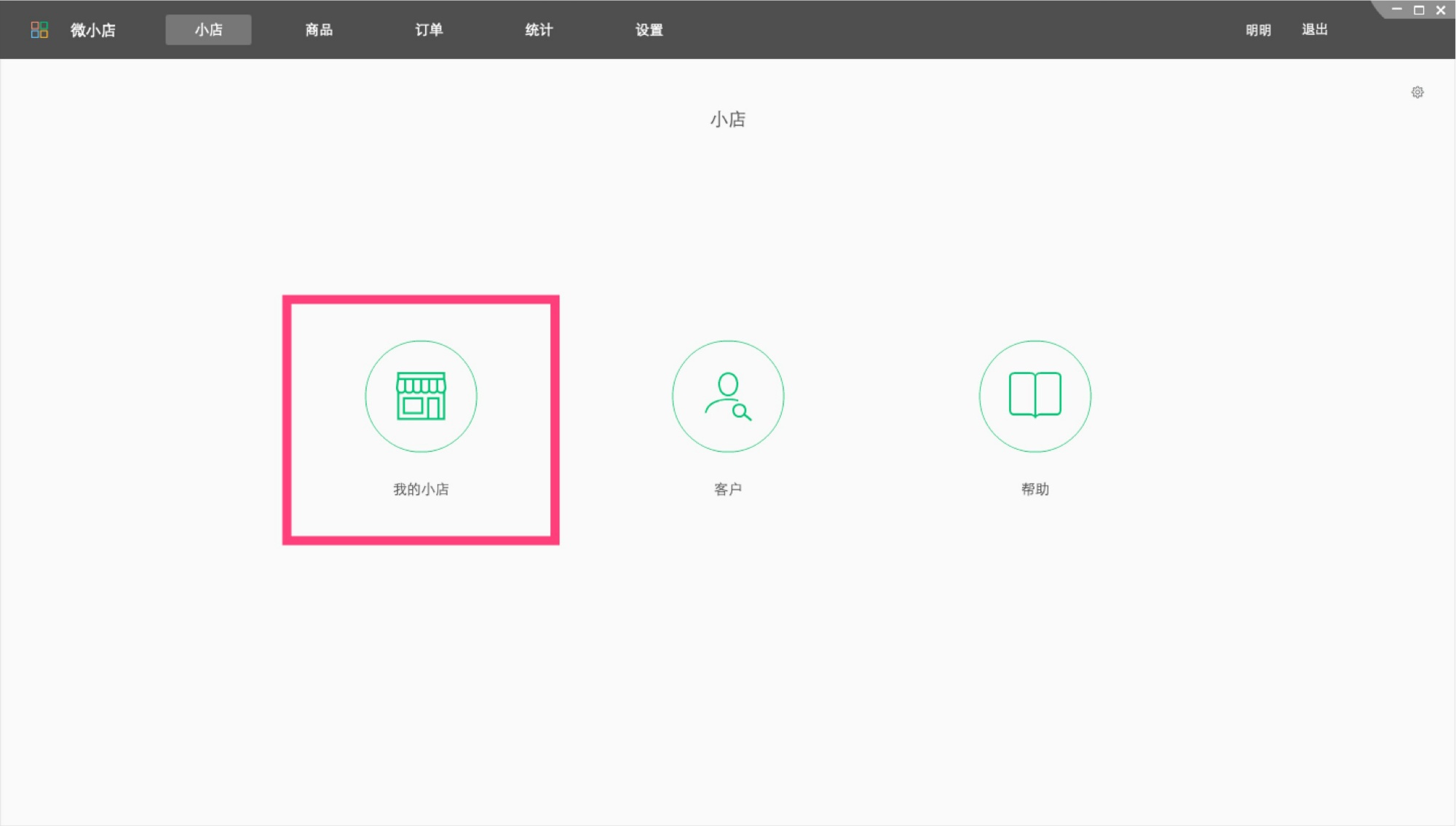Click the magnifier person icon under 小店 heading
The height and width of the screenshot is (826, 1456).
(x=727, y=395)
